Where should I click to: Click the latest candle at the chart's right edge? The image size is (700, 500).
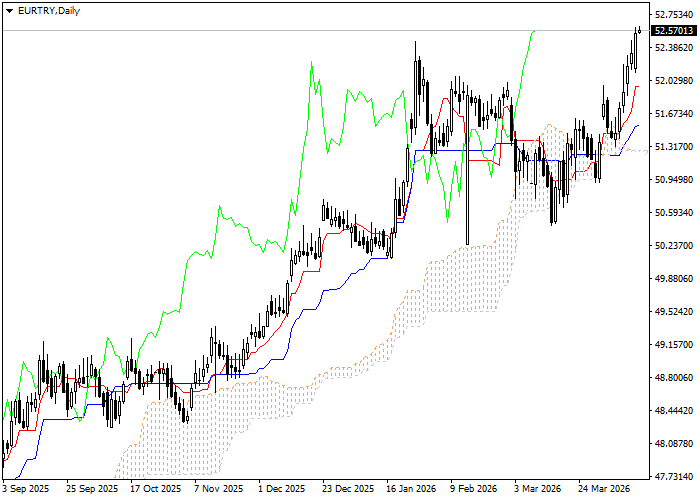click(639, 31)
